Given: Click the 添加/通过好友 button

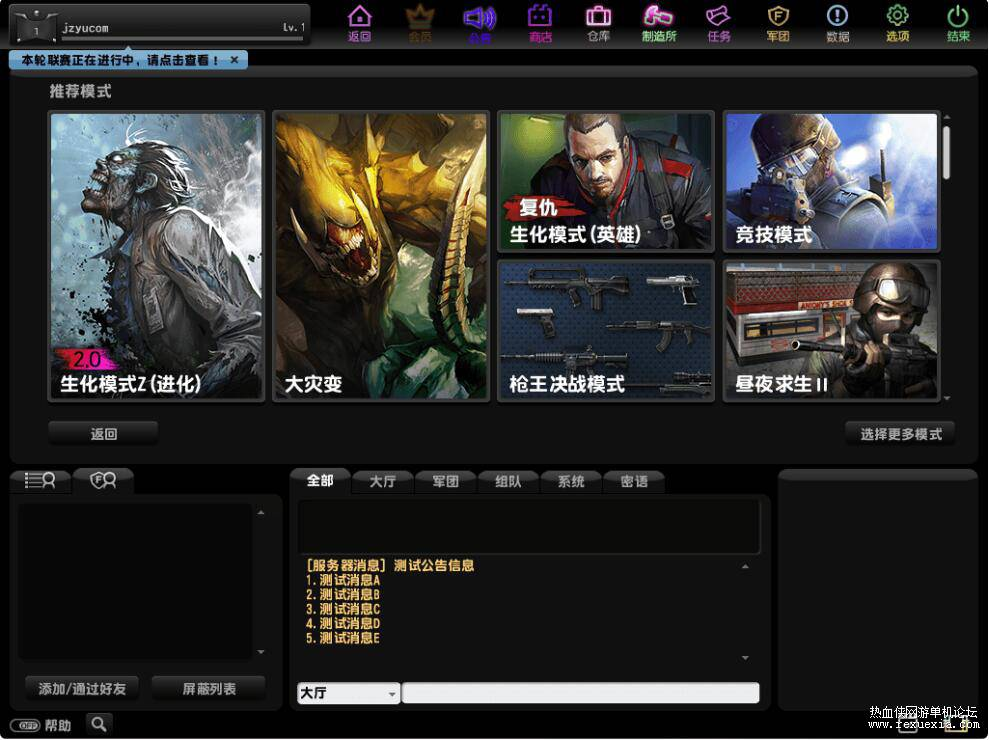Looking at the screenshot, I should [82, 689].
